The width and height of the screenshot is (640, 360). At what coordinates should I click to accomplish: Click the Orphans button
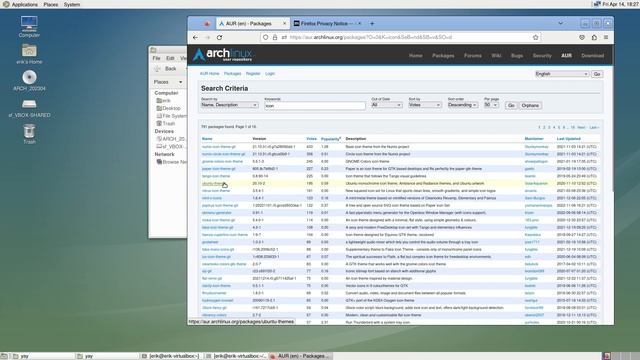click(x=530, y=105)
